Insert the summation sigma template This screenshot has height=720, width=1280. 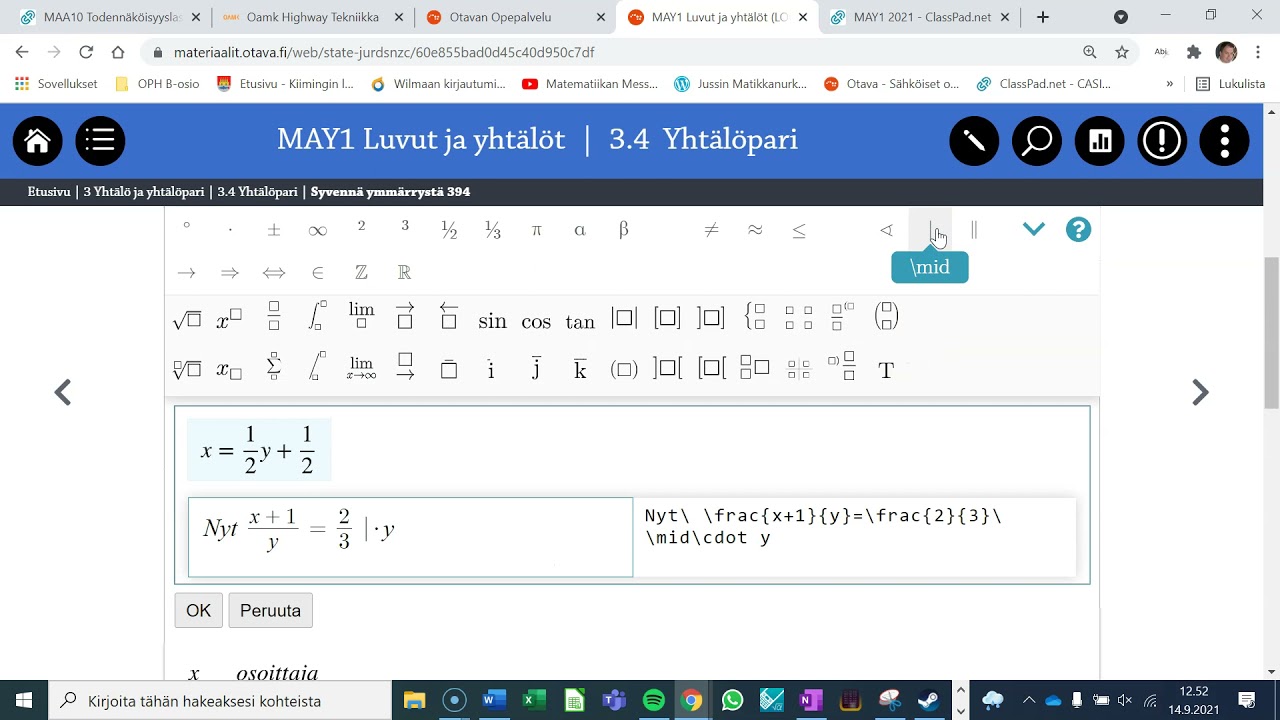[274, 366]
